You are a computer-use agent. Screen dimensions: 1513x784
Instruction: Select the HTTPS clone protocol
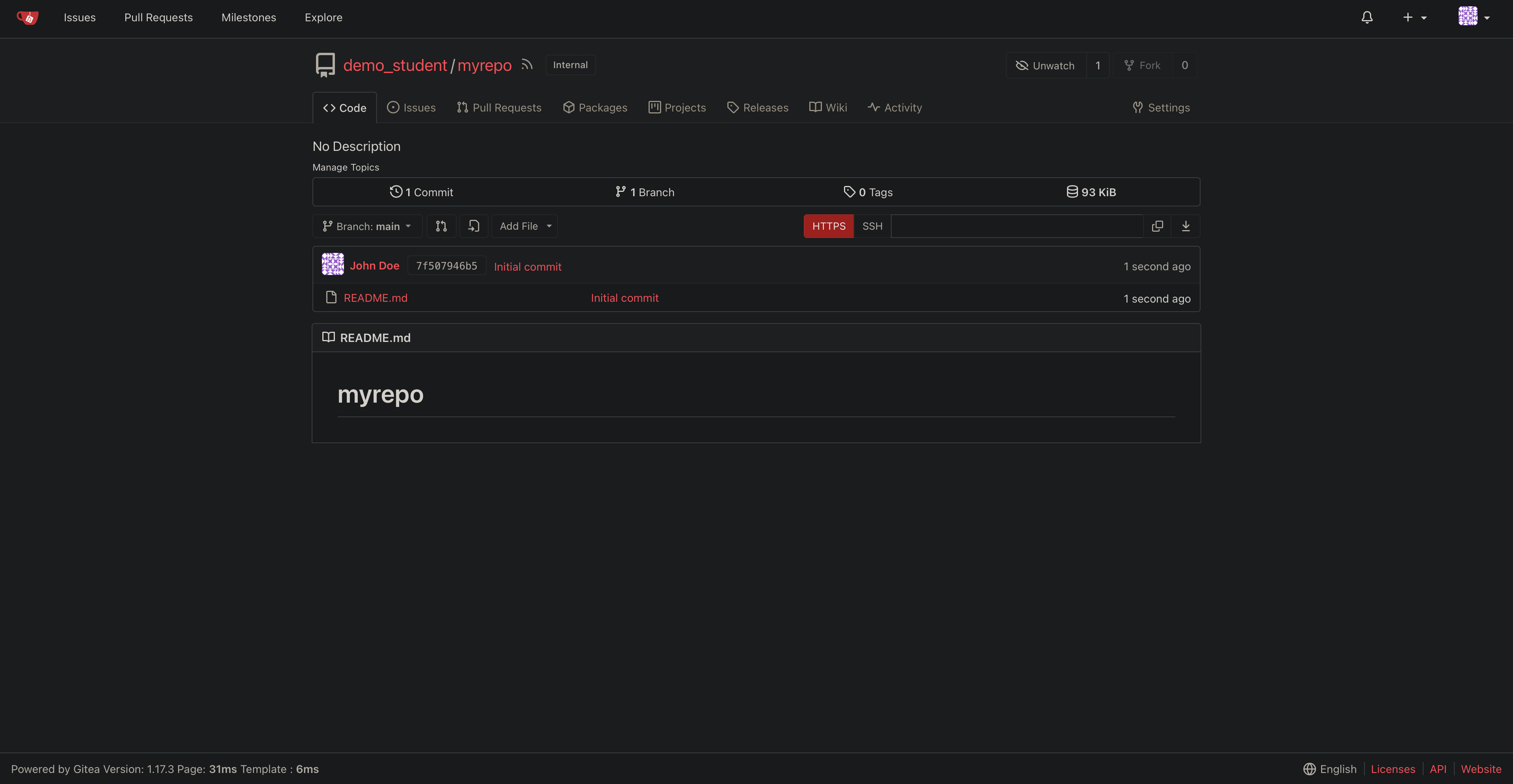828,226
